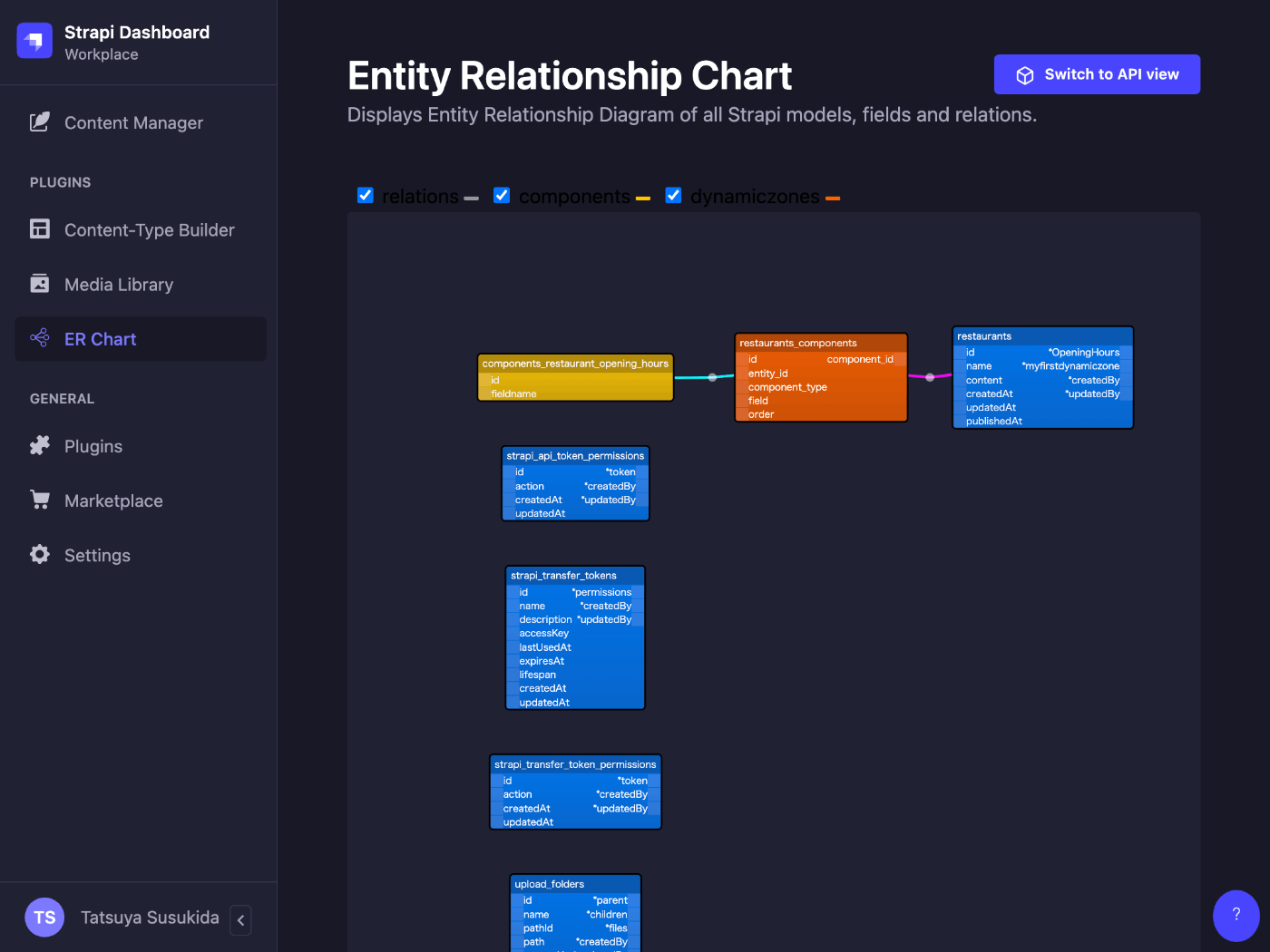This screenshot has height=952, width=1270.
Task: Select the strapi_transfer_tokens node header
Action: (x=575, y=576)
